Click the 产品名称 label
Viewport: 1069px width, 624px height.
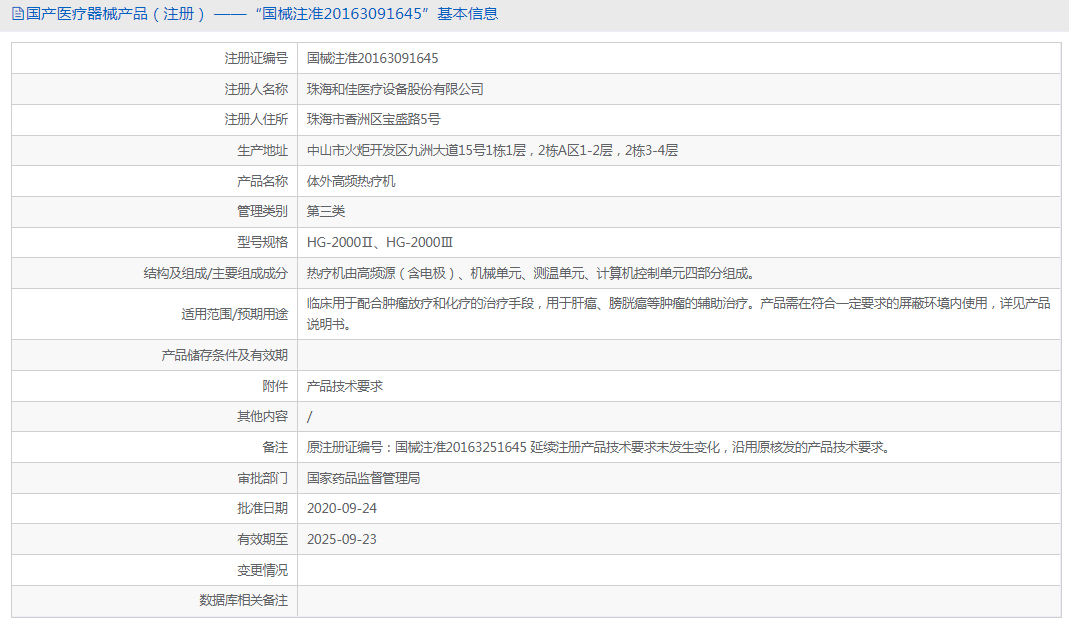(x=262, y=181)
